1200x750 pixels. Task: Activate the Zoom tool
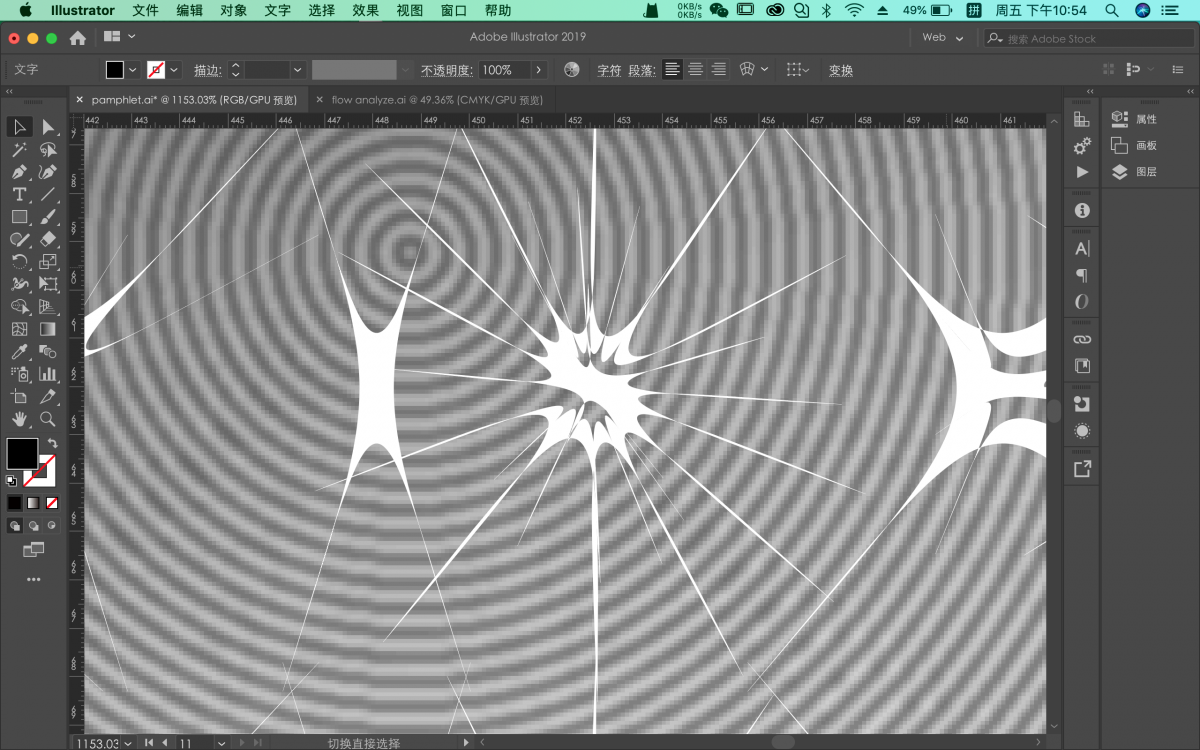[48, 419]
